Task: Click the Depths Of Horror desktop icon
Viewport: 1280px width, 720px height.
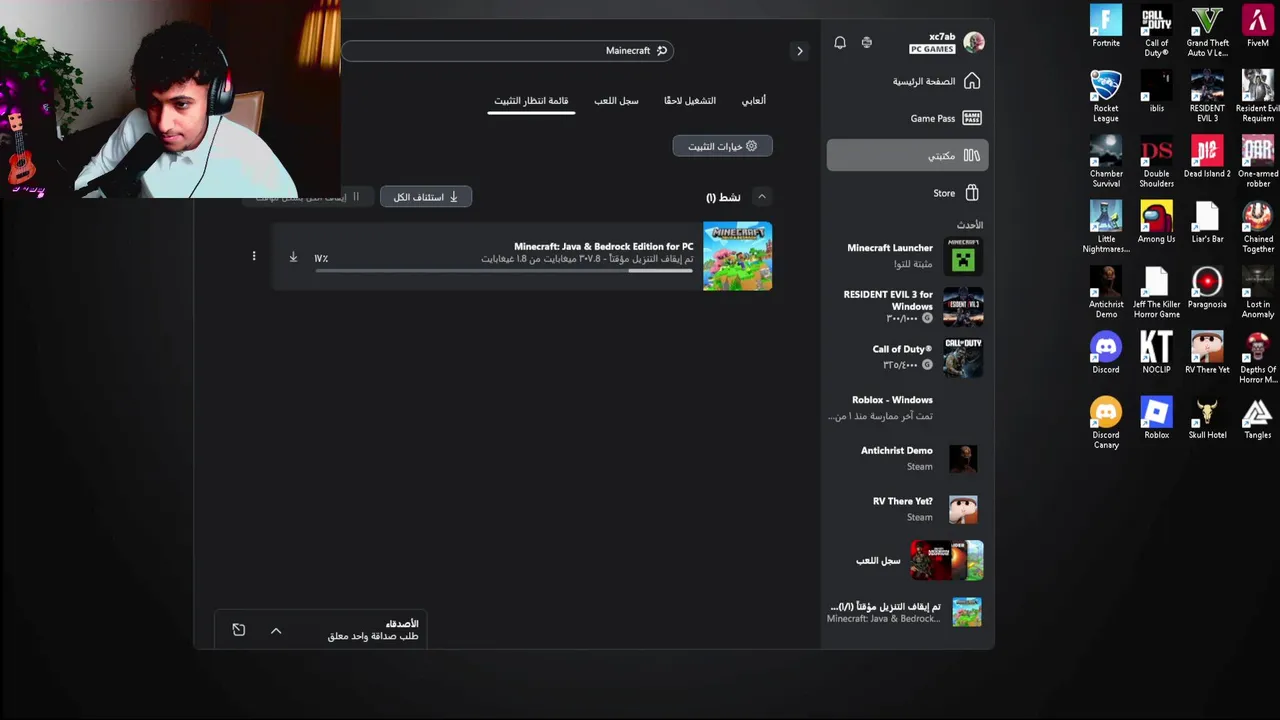Action: [x=1258, y=357]
